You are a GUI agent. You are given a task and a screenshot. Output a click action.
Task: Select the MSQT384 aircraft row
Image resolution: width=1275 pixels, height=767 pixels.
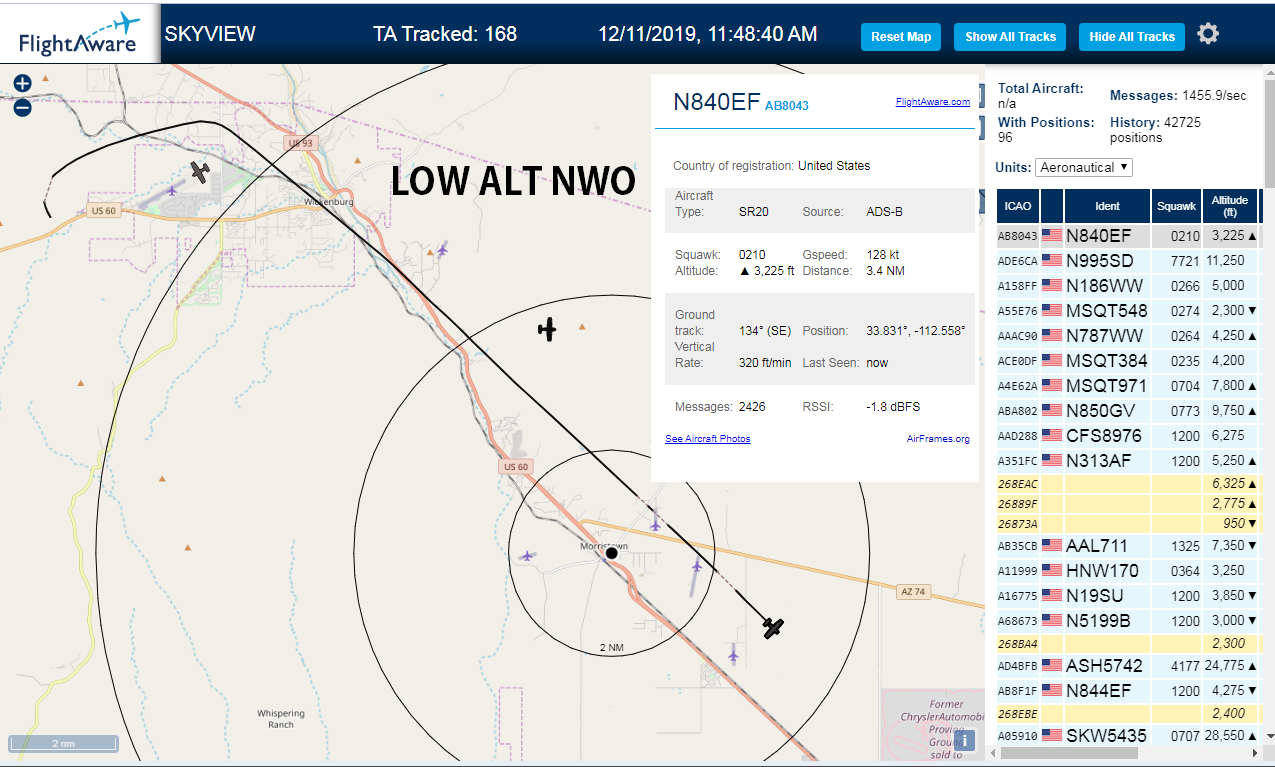pyautogui.click(x=1128, y=361)
